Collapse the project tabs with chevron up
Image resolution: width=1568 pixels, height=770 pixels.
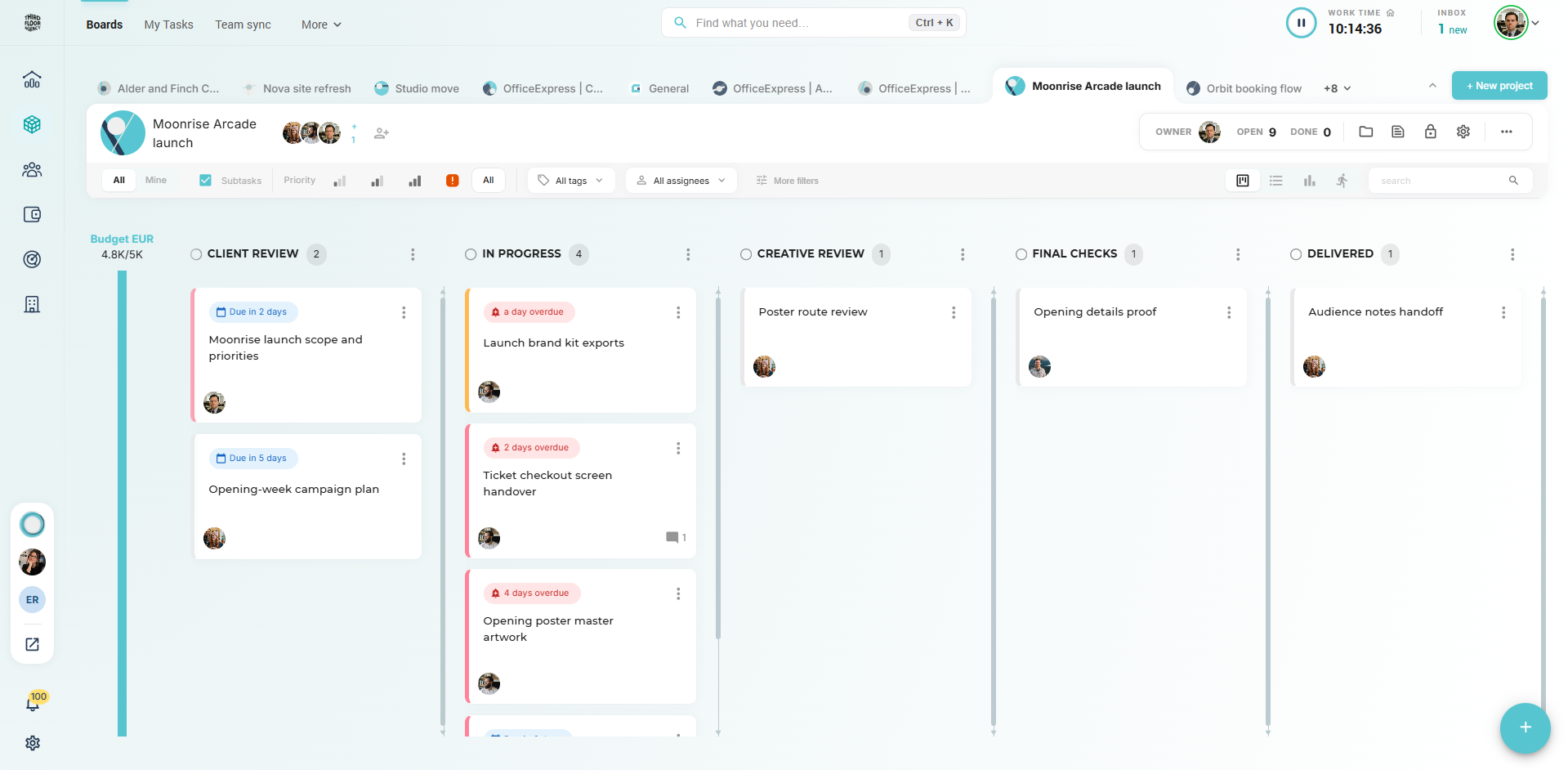pyautogui.click(x=1432, y=86)
